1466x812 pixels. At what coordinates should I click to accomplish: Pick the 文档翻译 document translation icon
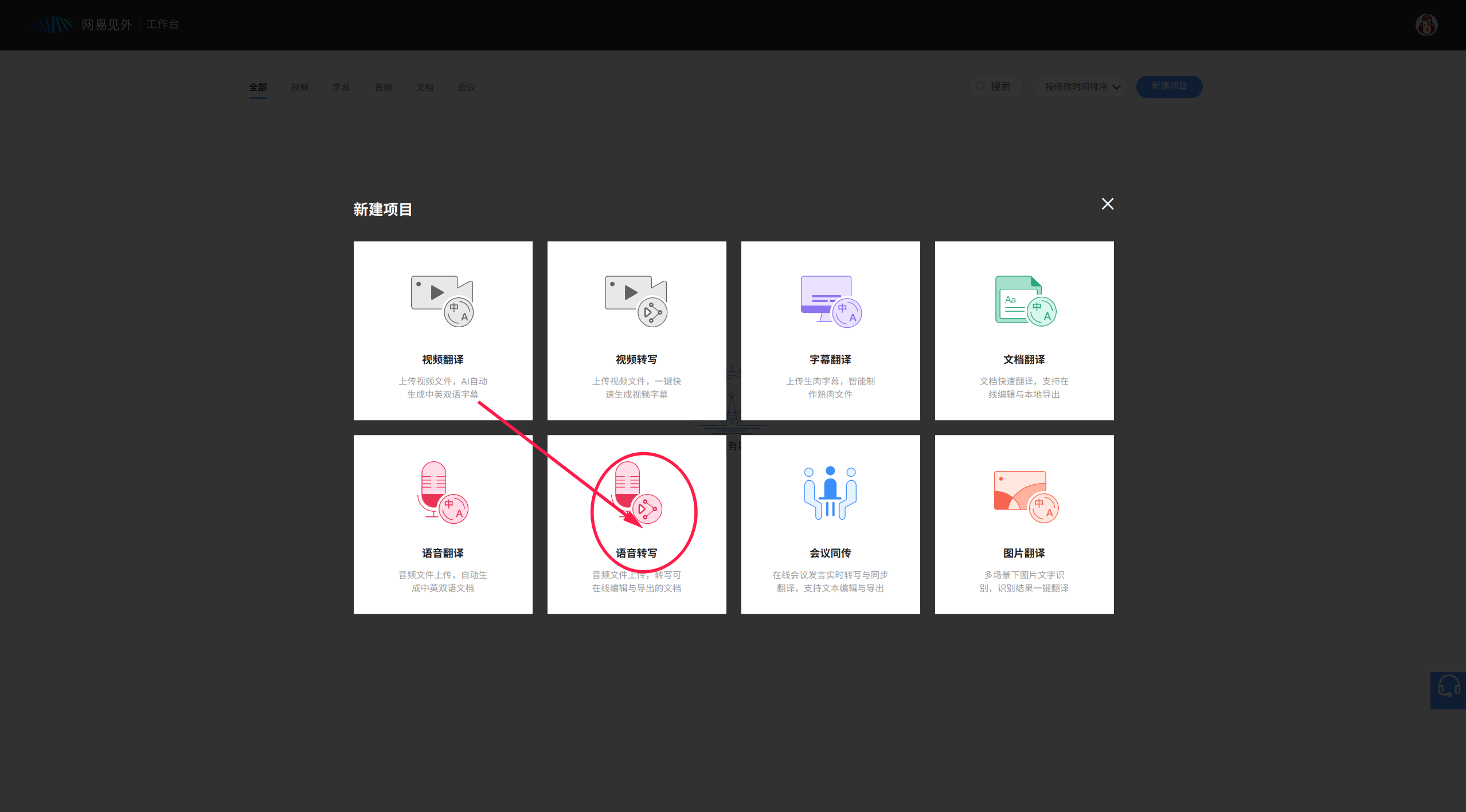click(x=1025, y=301)
